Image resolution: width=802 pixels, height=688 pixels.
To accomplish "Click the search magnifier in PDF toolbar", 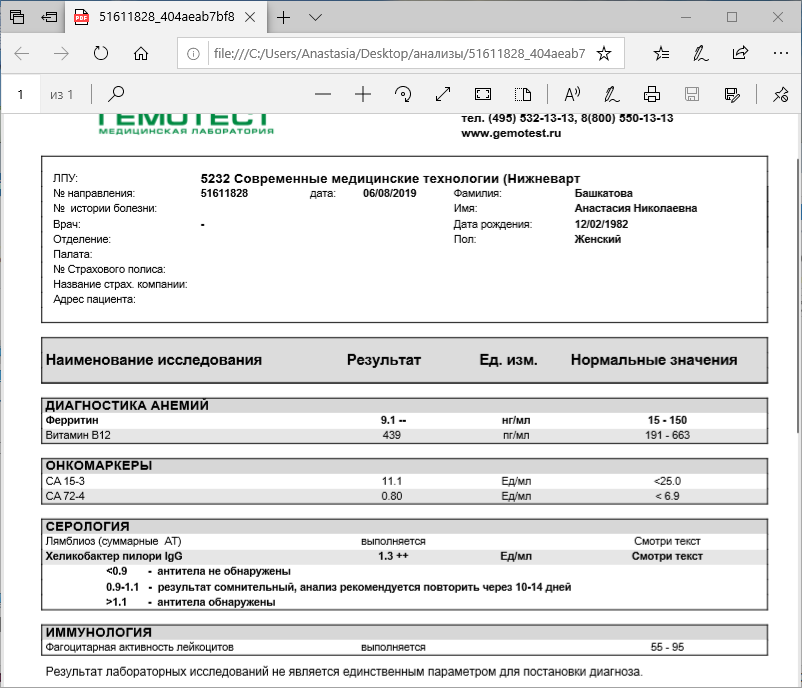I will [116, 94].
